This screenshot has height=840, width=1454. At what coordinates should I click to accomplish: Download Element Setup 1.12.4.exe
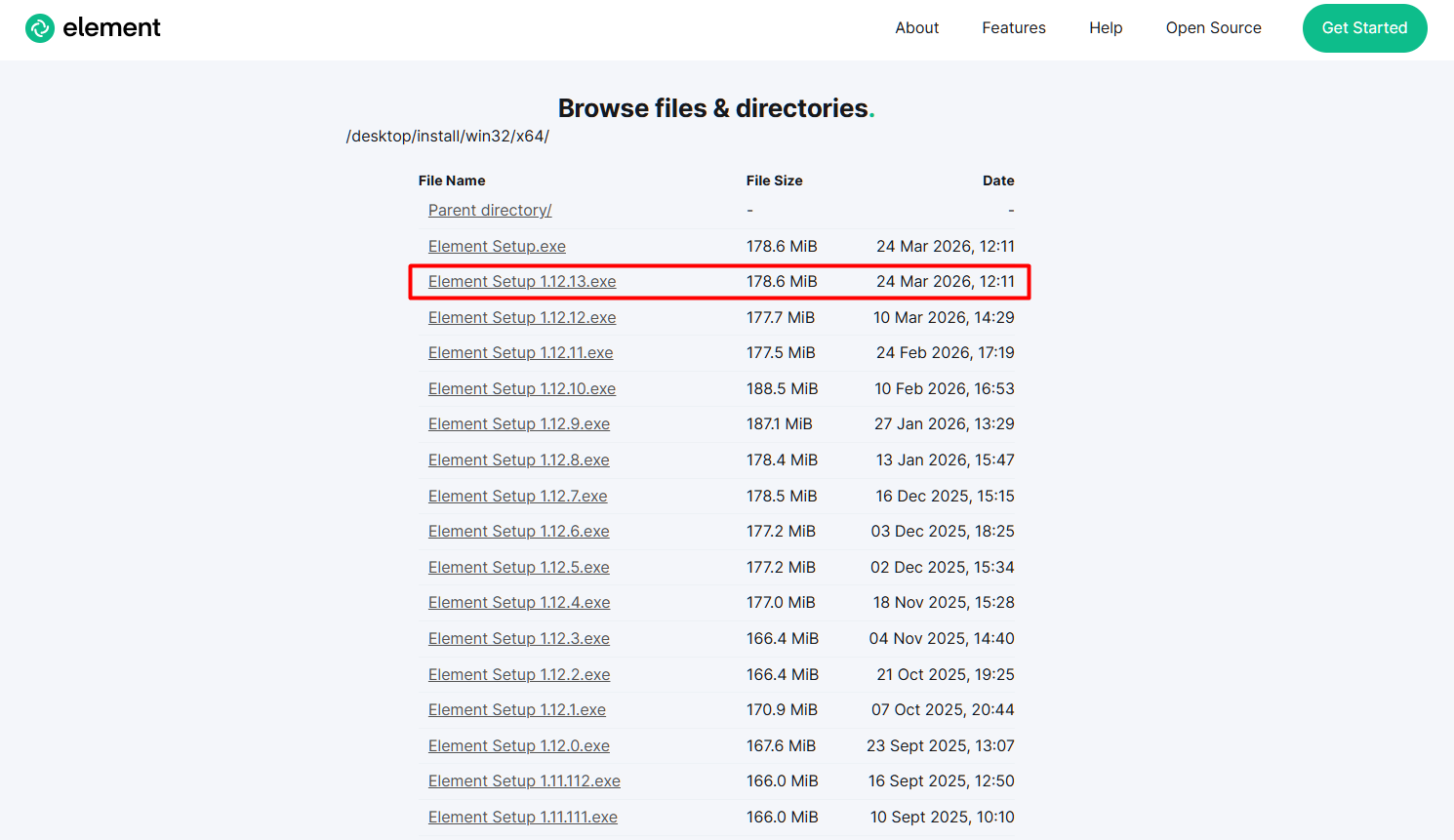point(519,603)
